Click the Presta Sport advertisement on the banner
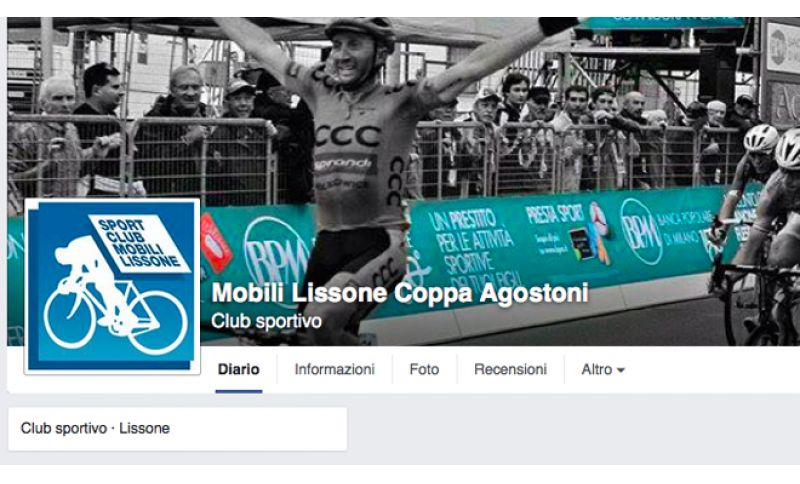Viewport: 800px width, 484px height. [x=567, y=233]
